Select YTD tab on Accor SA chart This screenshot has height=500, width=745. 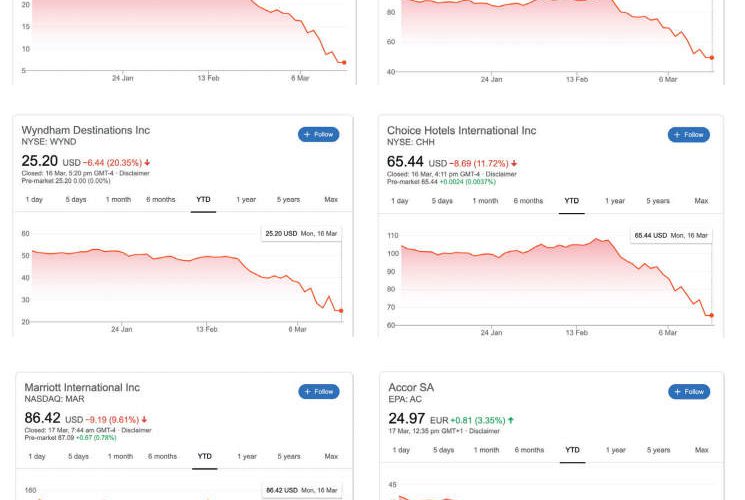click(572, 450)
